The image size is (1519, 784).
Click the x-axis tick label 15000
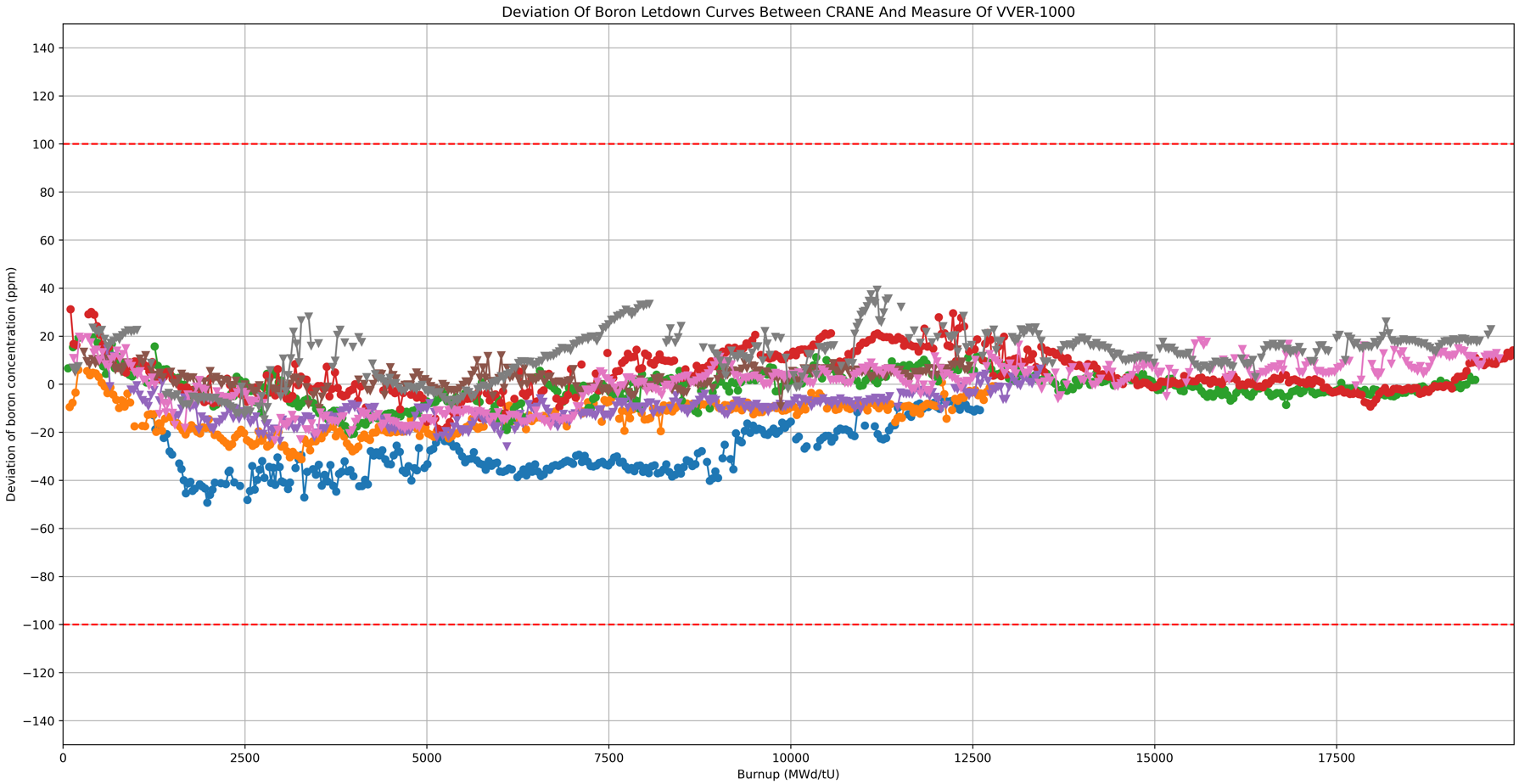coord(1154,759)
